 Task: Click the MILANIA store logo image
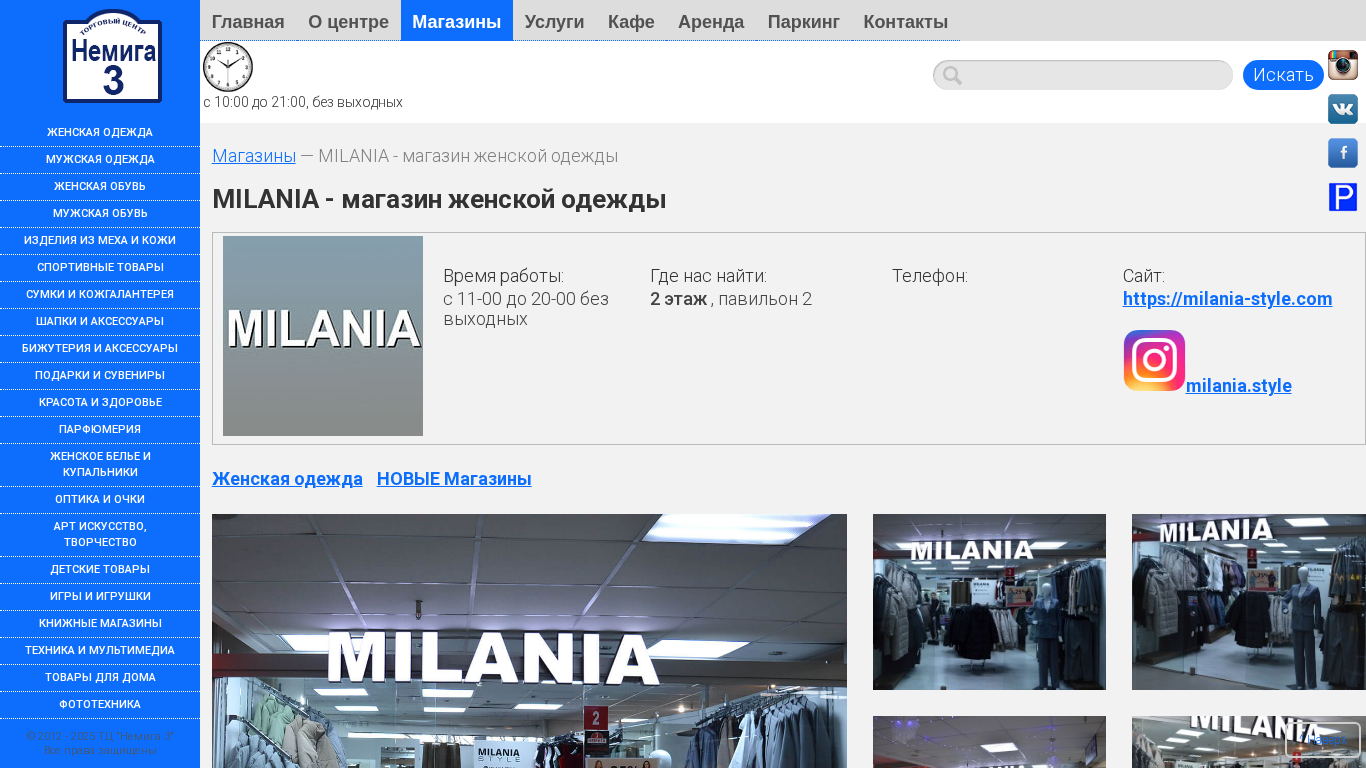pos(323,336)
